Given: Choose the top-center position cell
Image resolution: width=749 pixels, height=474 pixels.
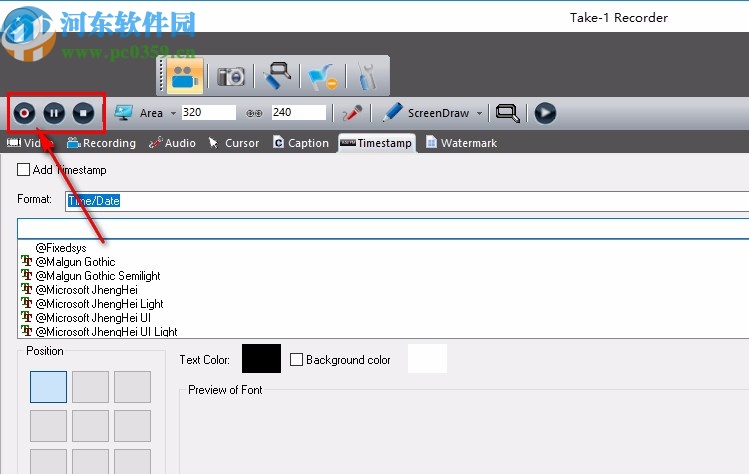Looking at the screenshot, I should [90, 387].
